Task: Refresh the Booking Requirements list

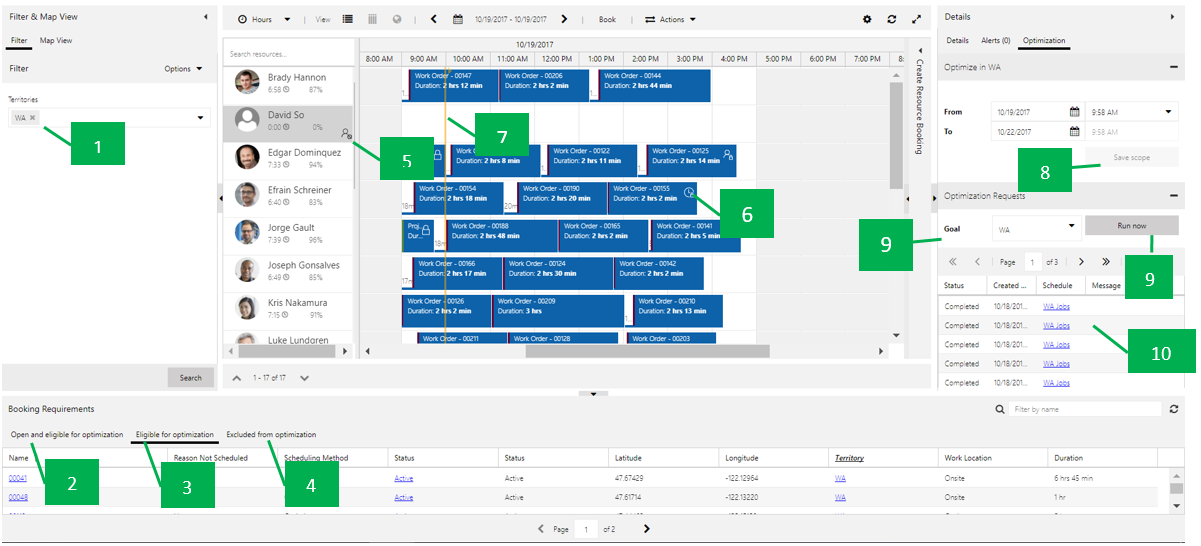Action: pyautogui.click(x=1173, y=409)
